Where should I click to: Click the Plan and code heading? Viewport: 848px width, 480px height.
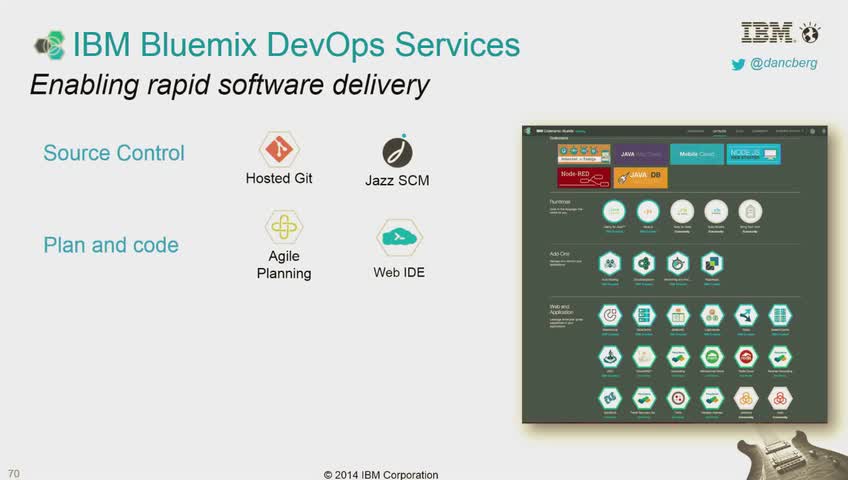tap(111, 245)
